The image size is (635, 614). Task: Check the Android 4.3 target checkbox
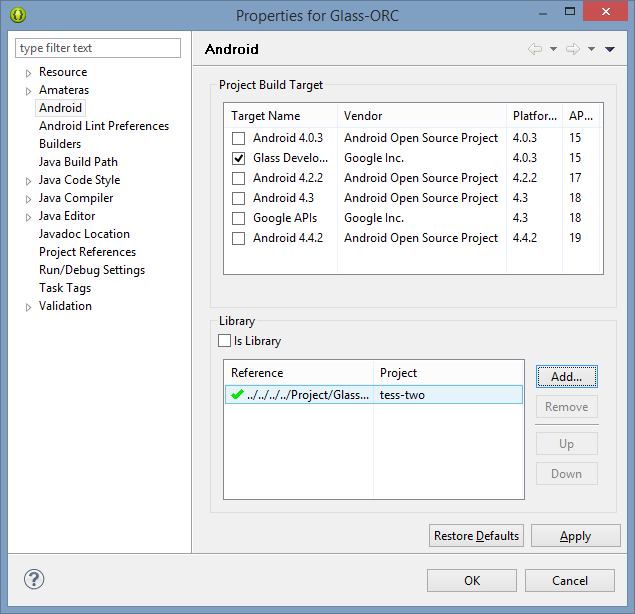coord(238,198)
